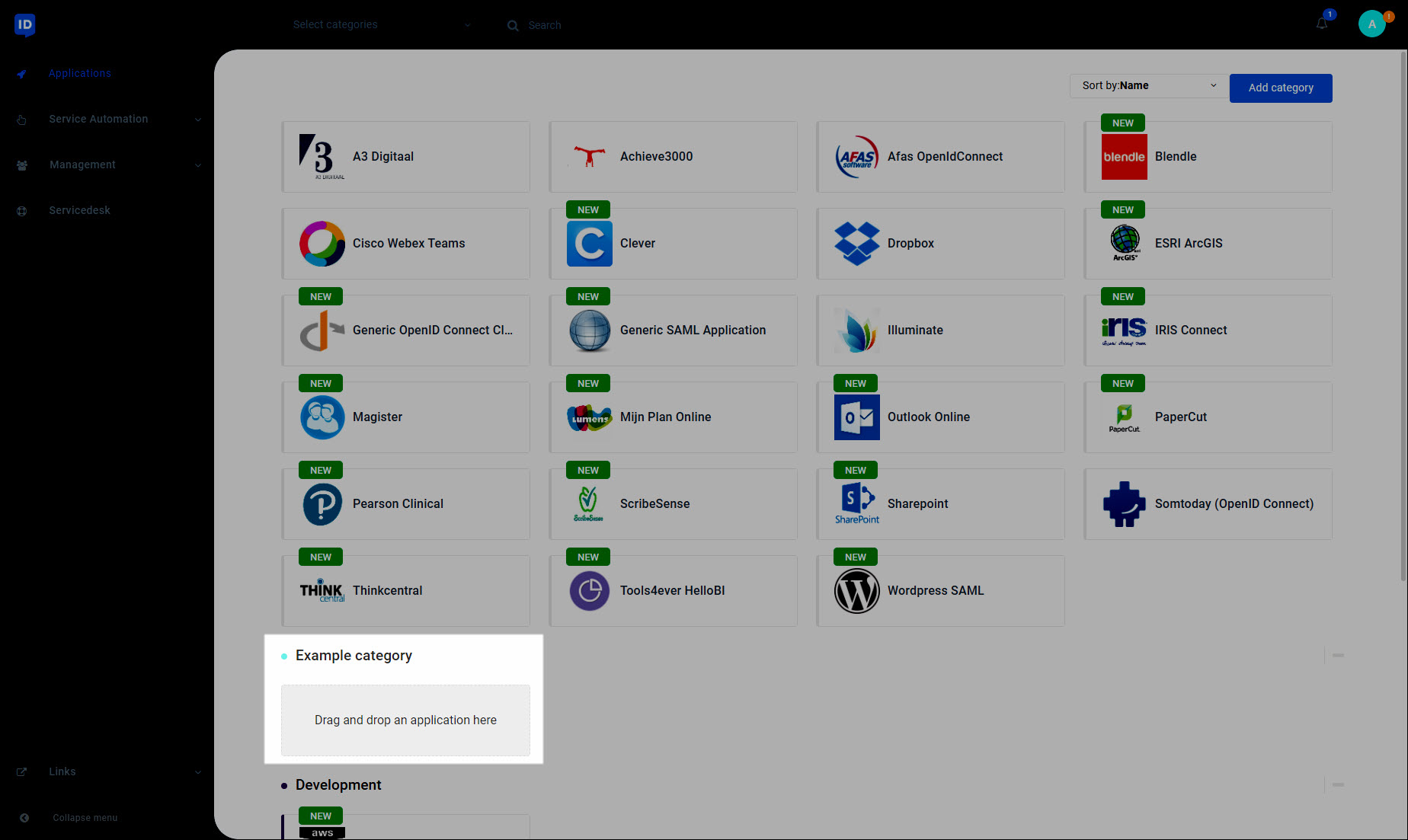Click the Dropbox logo icon

pos(857,244)
